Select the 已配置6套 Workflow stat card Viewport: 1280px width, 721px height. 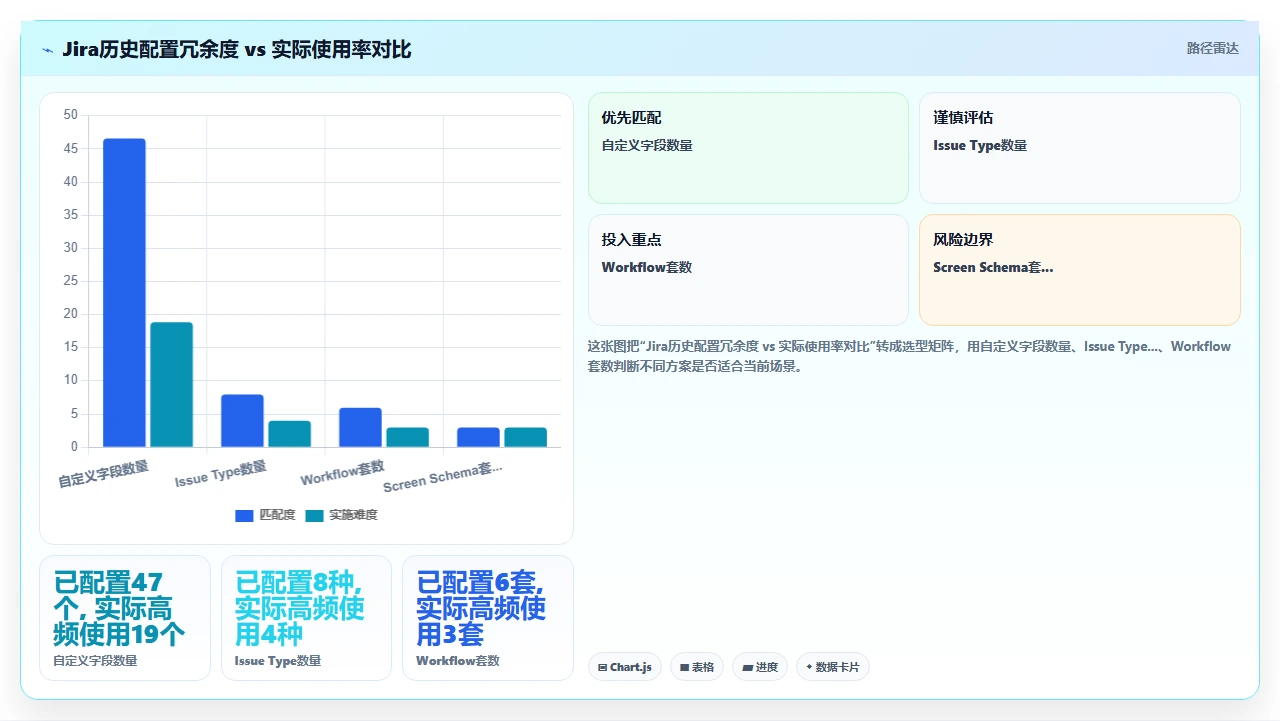pyautogui.click(x=488, y=618)
